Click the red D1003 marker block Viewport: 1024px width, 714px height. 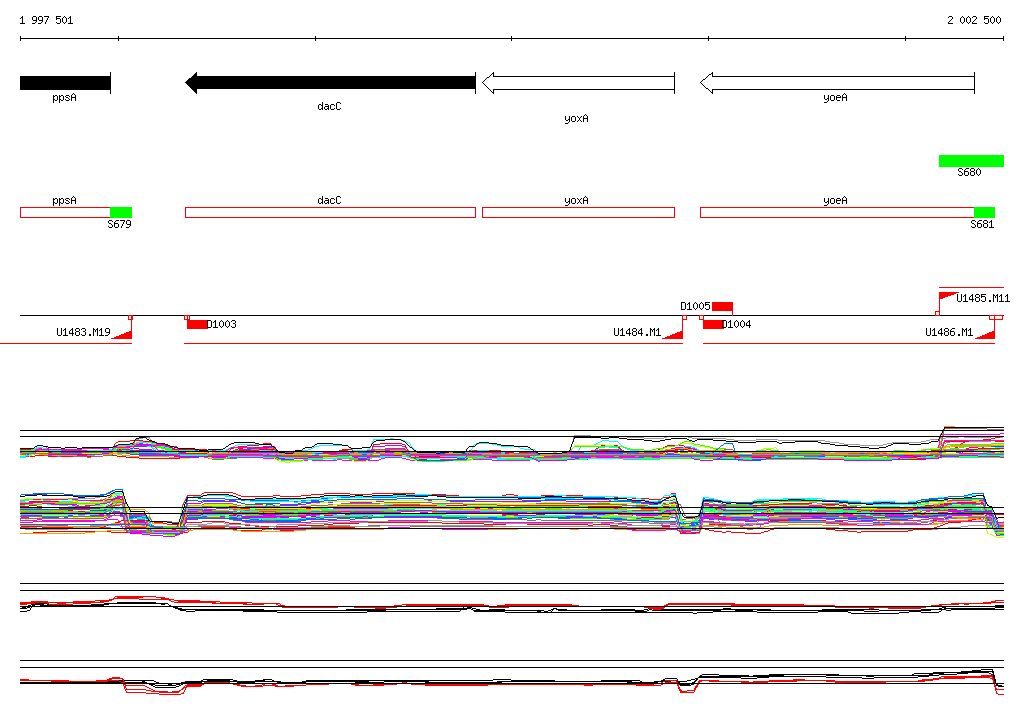pyautogui.click(x=197, y=324)
